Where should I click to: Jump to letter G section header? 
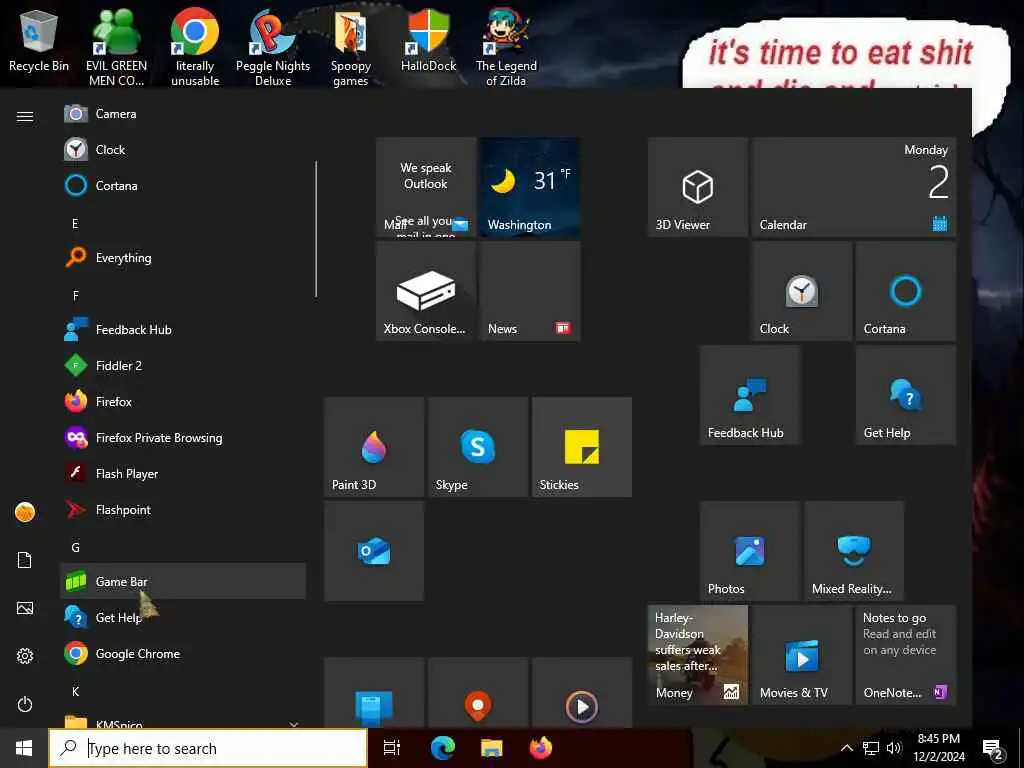coord(75,547)
